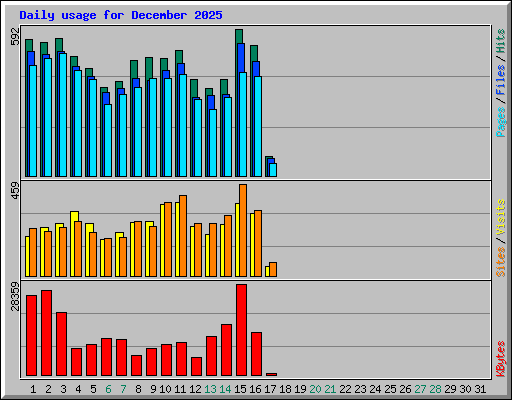The width and height of the screenshot is (512, 400).
Task: Click day 1 on the x-axis
Action: coord(33,389)
